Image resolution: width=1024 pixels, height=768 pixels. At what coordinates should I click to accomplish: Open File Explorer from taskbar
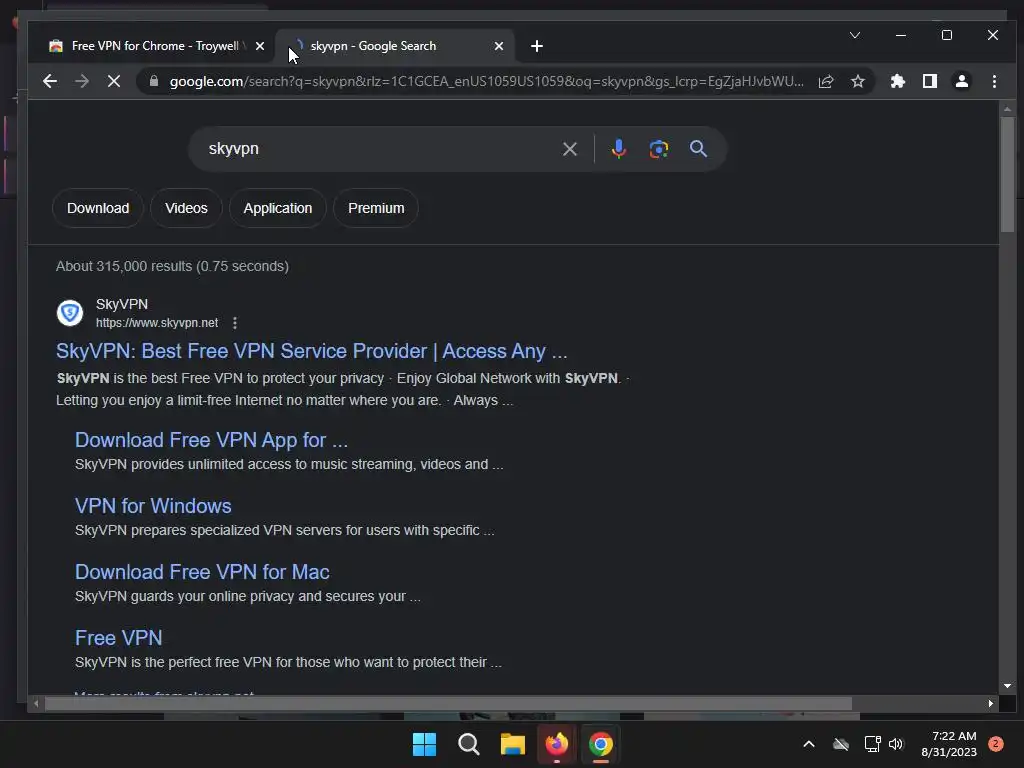click(513, 744)
